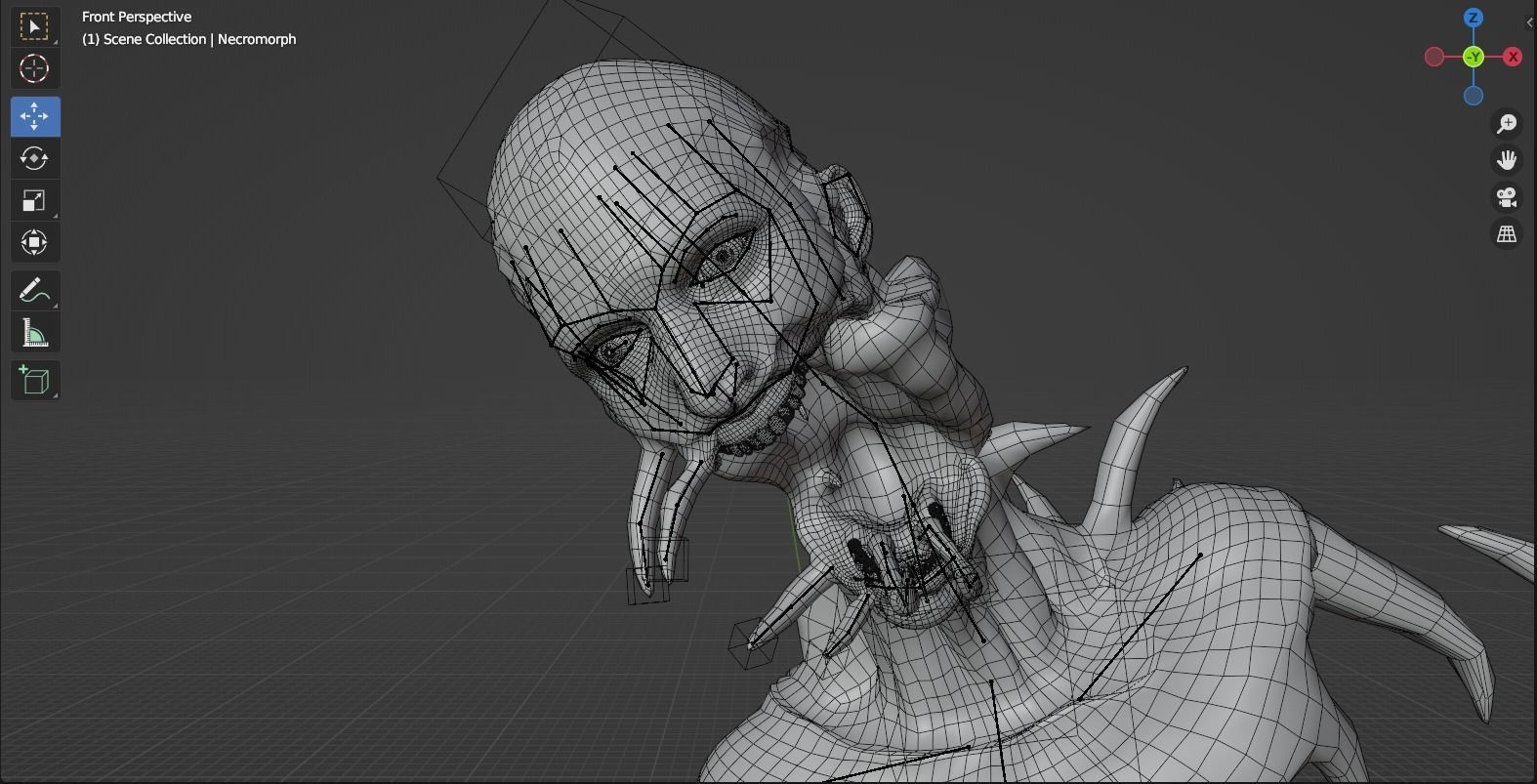Pick the Rotate tool
1537x784 pixels.
(34, 158)
